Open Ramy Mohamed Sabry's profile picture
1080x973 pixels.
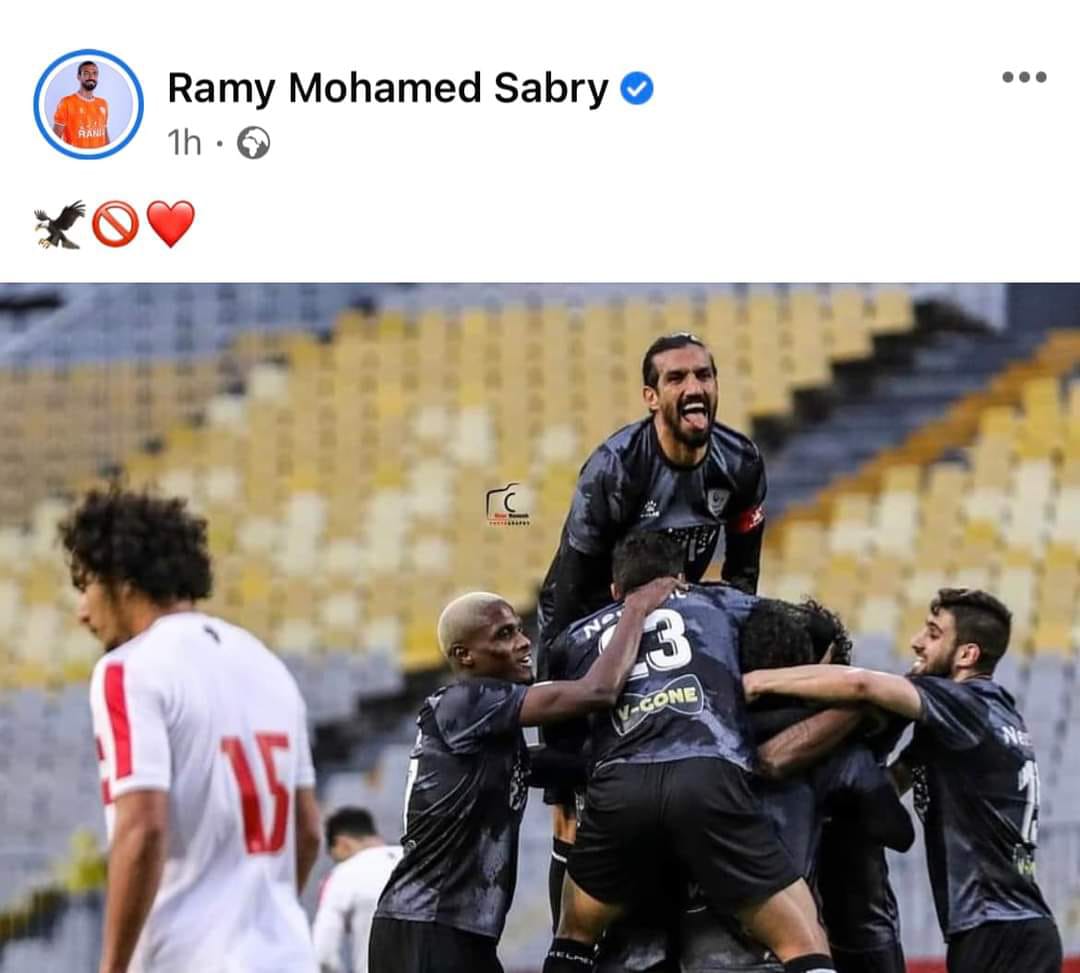(88, 104)
